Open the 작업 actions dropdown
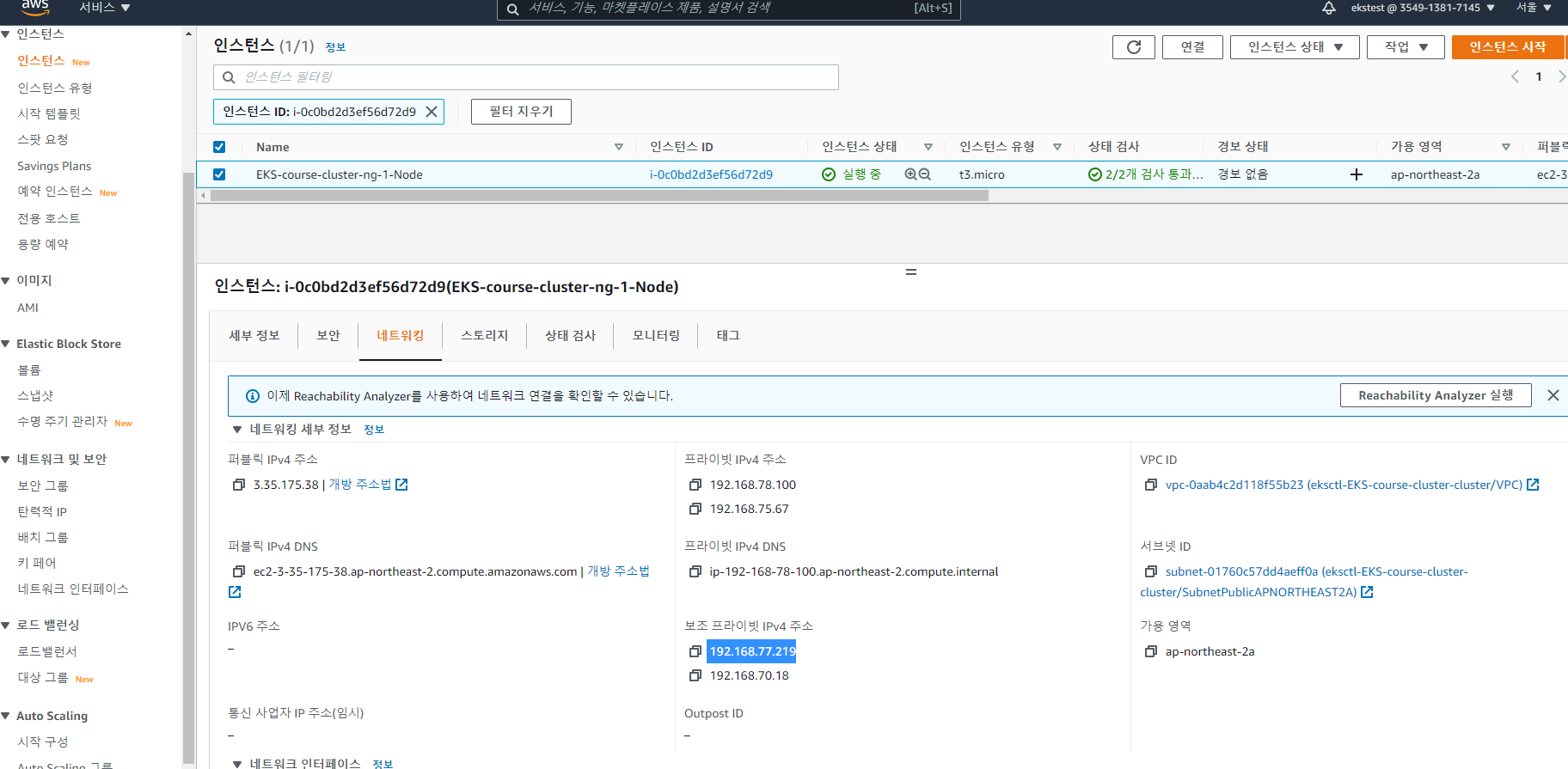 (1406, 47)
